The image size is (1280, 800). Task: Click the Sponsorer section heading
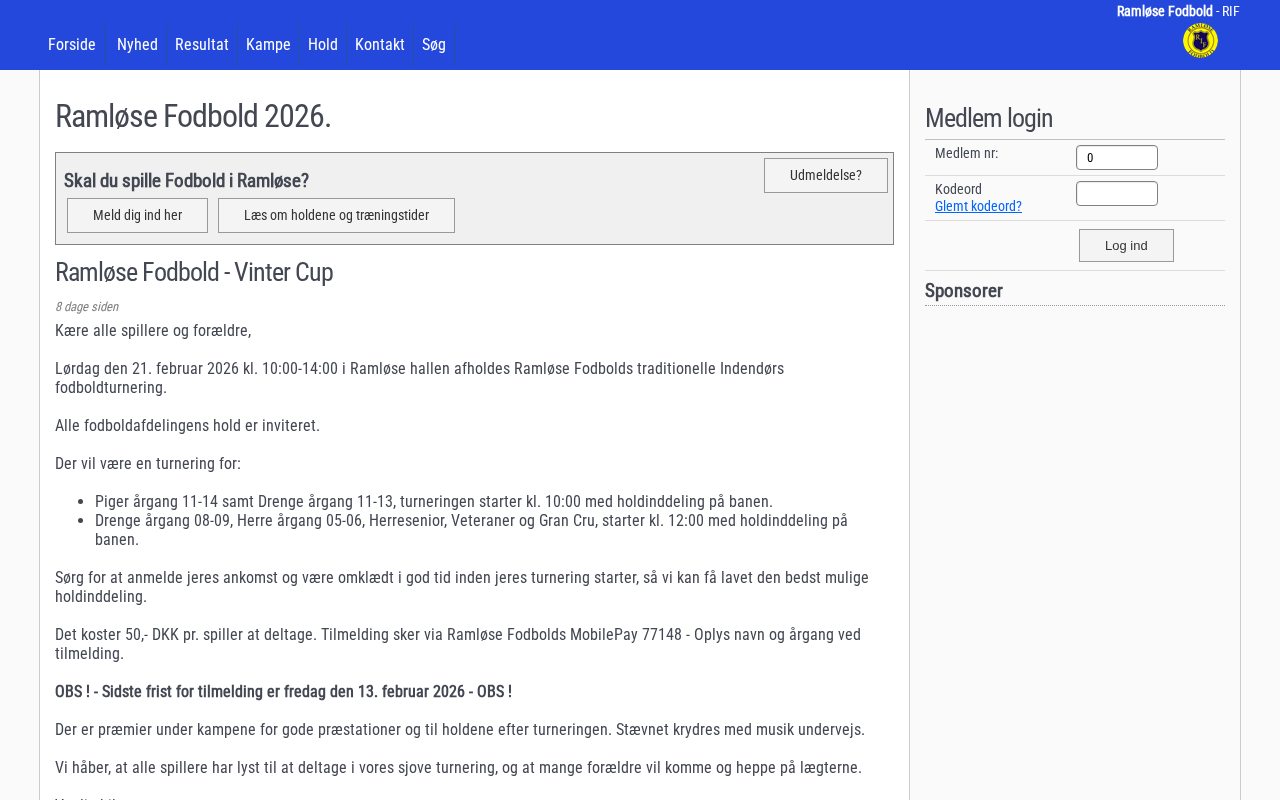pos(964,291)
